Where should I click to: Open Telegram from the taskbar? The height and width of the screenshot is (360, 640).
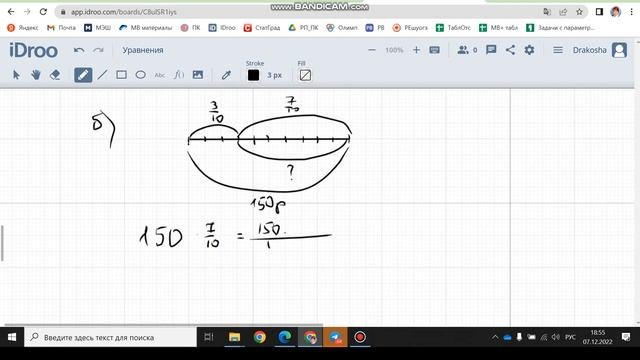[335, 337]
